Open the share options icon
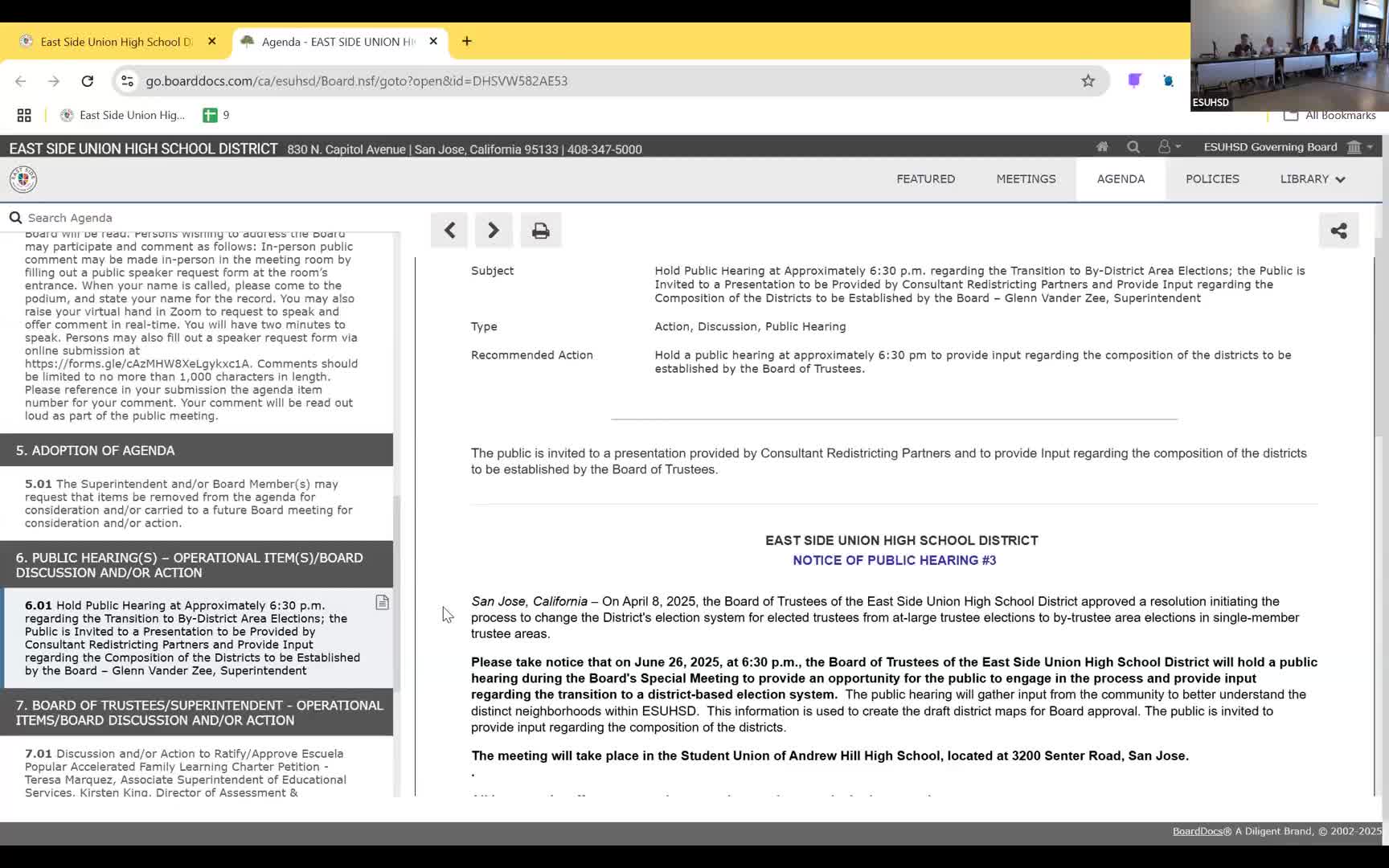Screen dimensions: 1389x868 (x=1338, y=231)
